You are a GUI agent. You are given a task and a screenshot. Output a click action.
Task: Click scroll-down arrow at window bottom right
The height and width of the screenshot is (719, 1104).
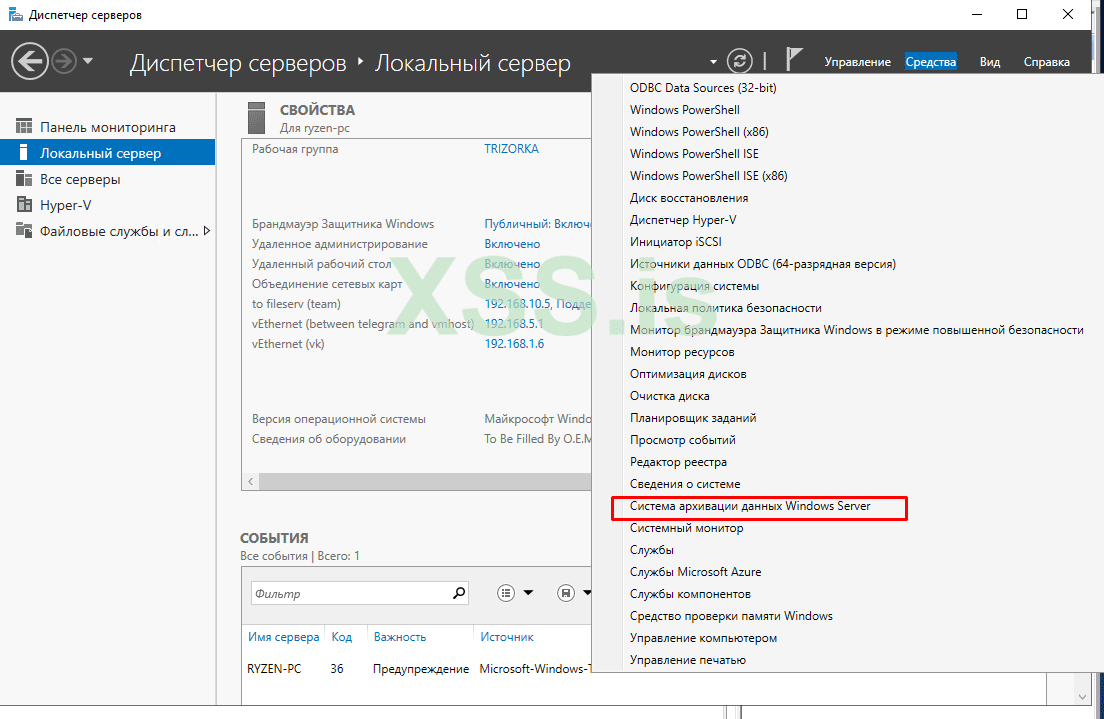click(1082, 697)
